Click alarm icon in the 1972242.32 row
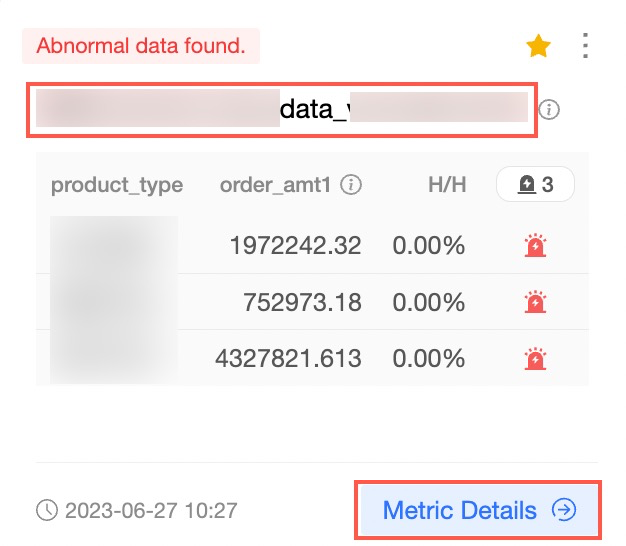626x546 pixels. click(535, 246)
